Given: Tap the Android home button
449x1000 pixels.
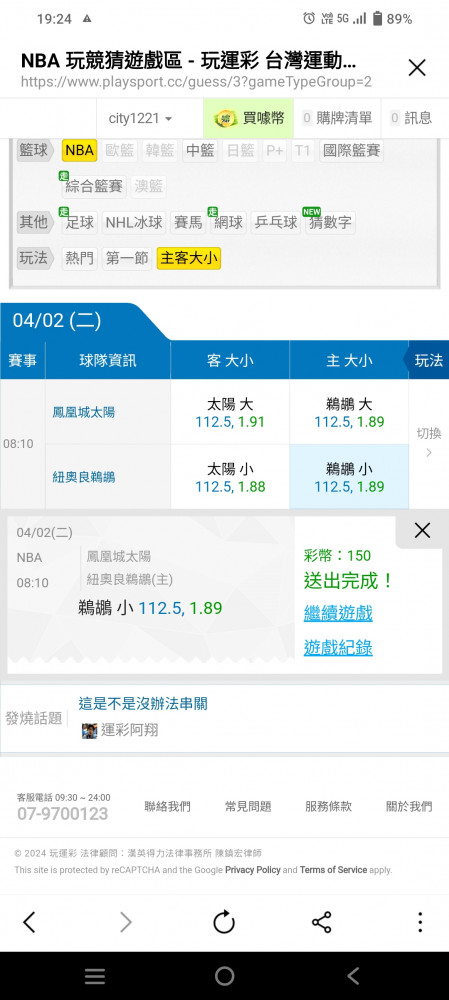Looking at the screenshot, I should pyautogui.click(x=224, y=976).
